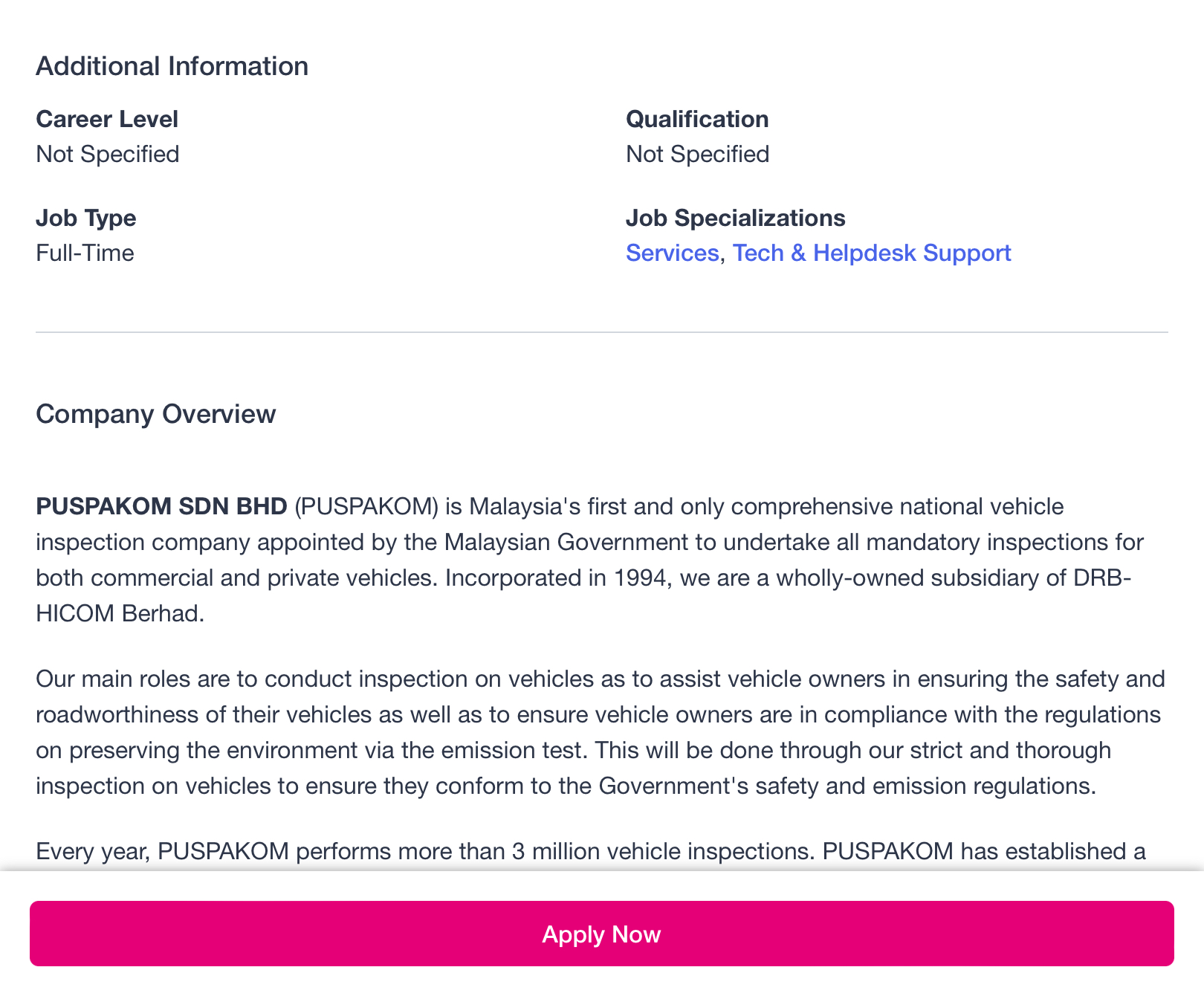This screenshot has width=1204, height=996.
Task: Click the Company Overview heading
Action: point(155,414)
